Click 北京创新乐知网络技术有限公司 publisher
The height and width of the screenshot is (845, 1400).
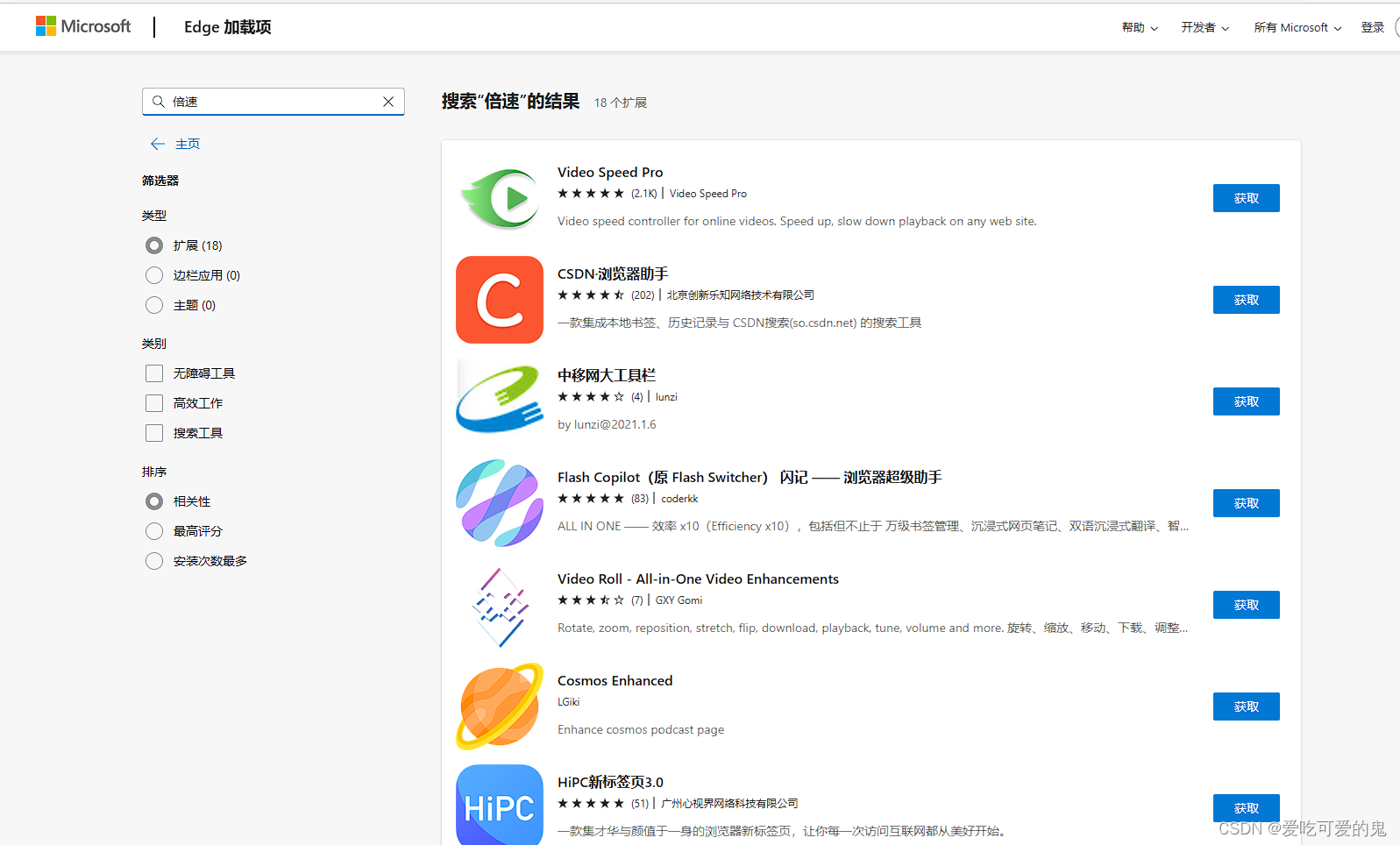pyautogui.click(x=740, y=295)
